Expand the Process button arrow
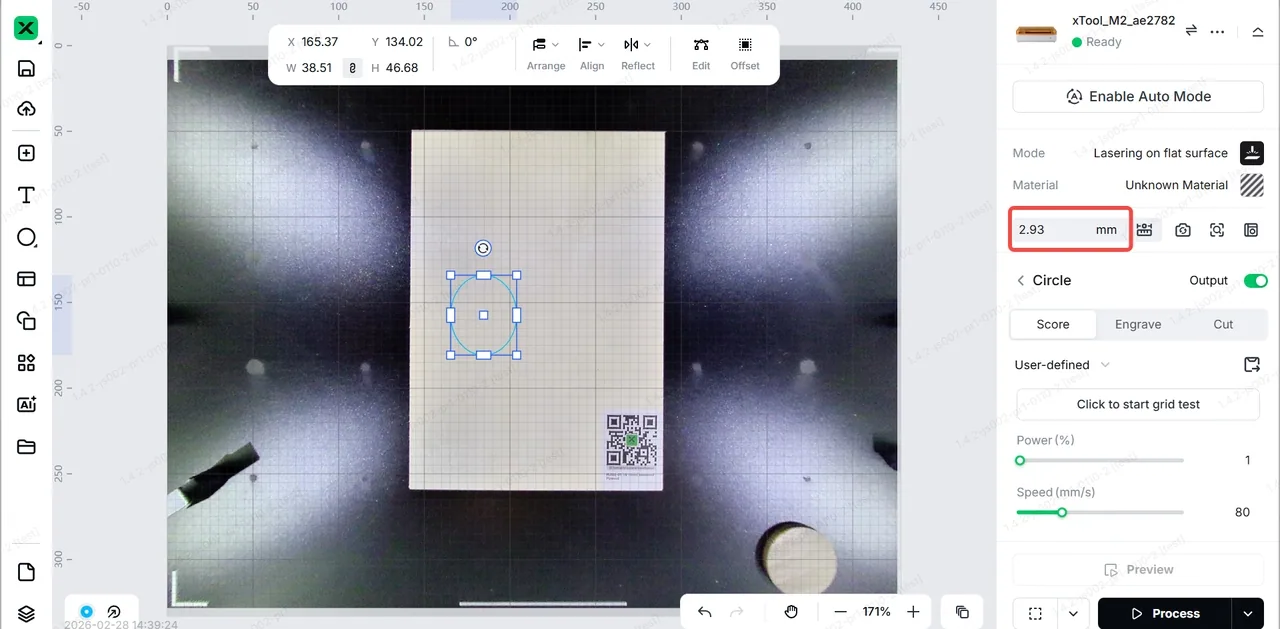1280x629 pixels. pyautogui.click(x=1247, y=613)
